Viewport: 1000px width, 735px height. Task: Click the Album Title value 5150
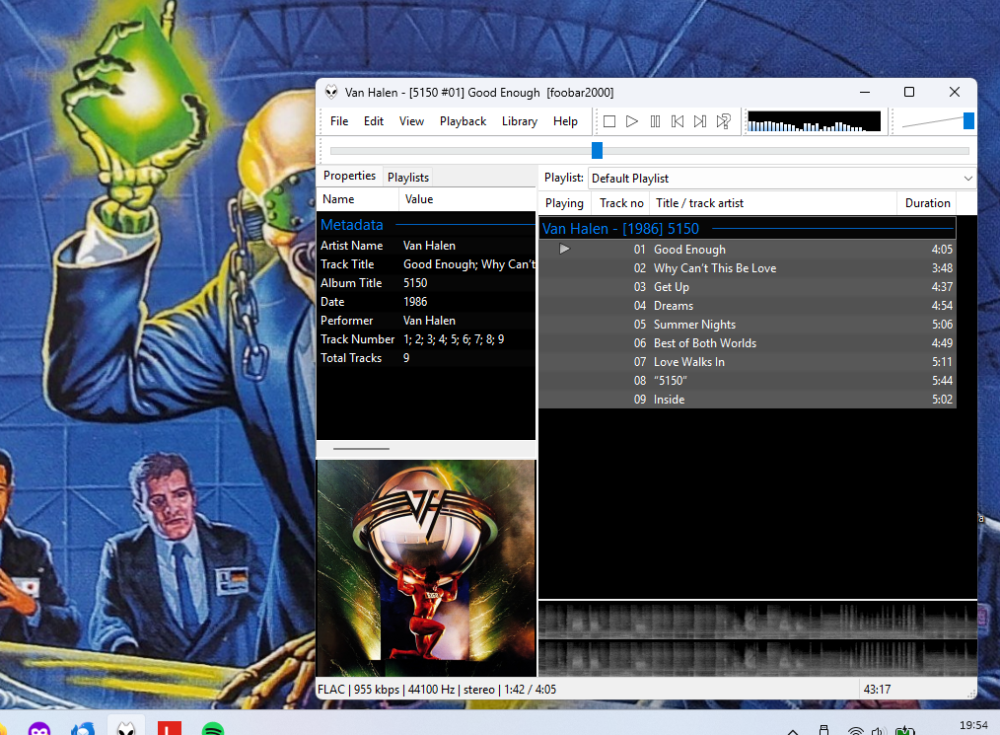pyautogui.click(x=415, y=283)
